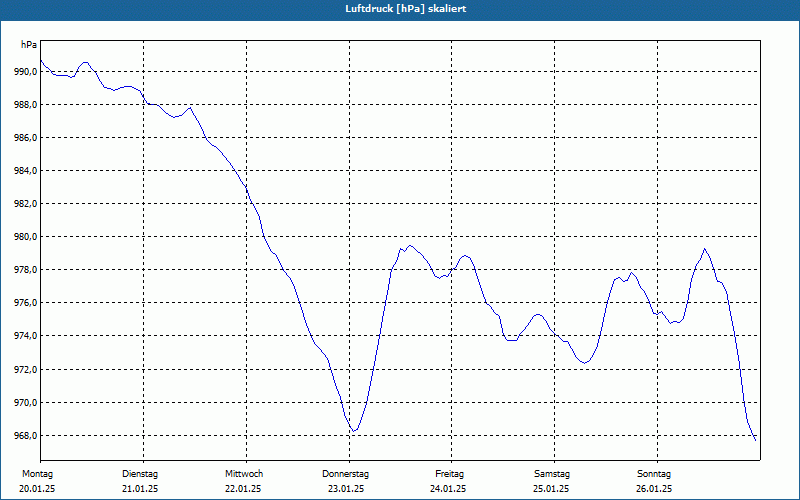This screenshot has width=800, height=500.
Task: Click the 'Donnerstag' day label
Action: pyautogui.click(x=345, y=474)
